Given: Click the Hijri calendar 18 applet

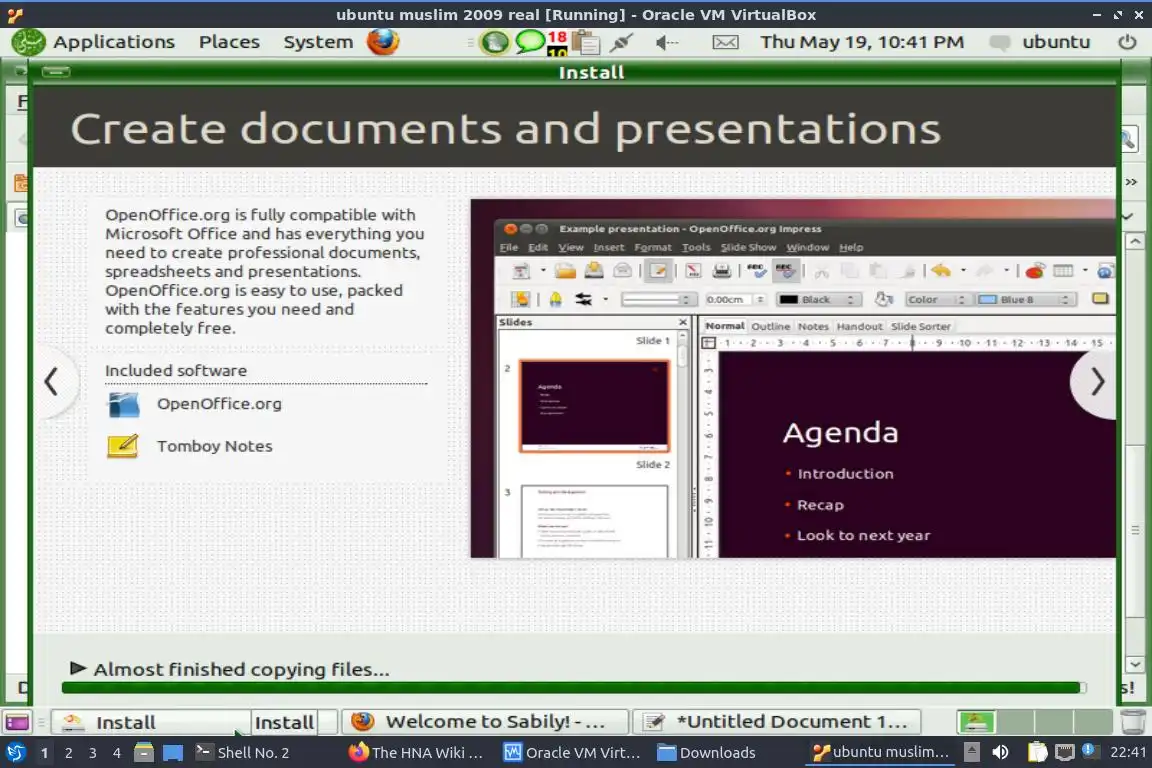Looking at the screenshot, I should (557, 43).
